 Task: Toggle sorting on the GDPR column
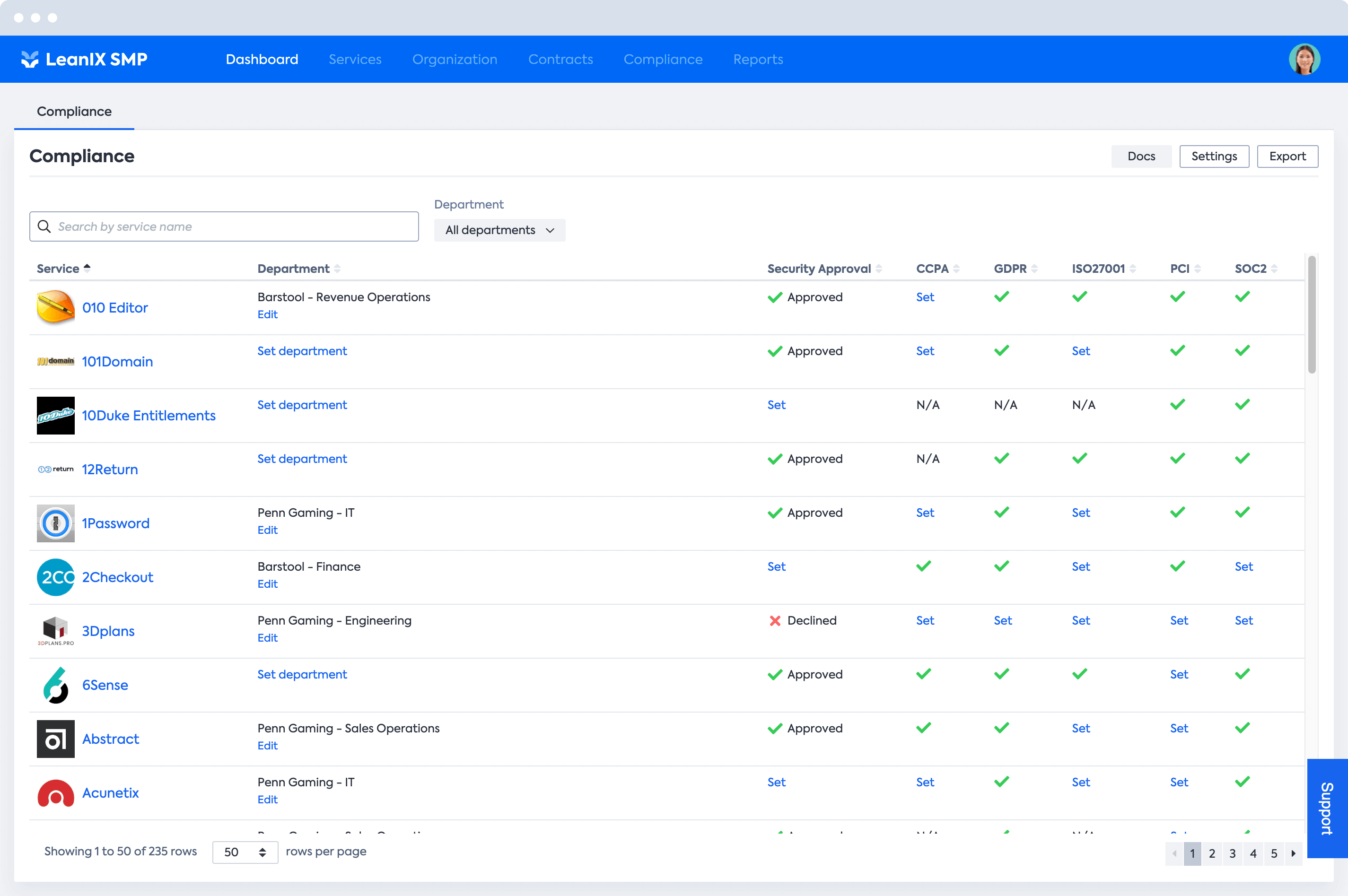[1015, 269]
